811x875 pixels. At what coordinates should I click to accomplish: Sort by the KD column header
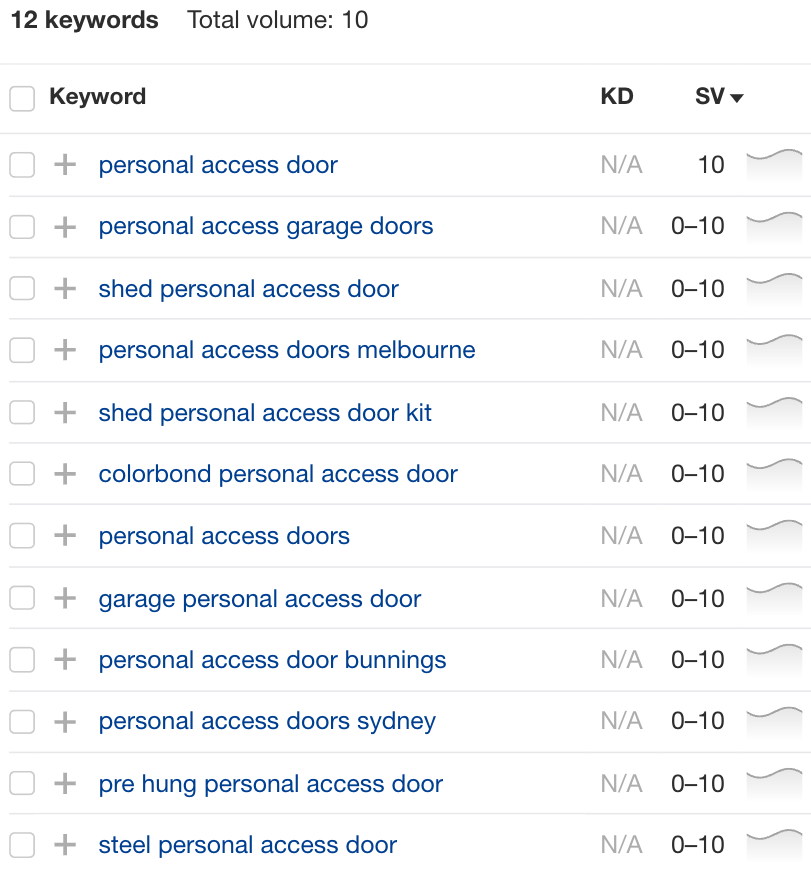(x=617, y=97)
